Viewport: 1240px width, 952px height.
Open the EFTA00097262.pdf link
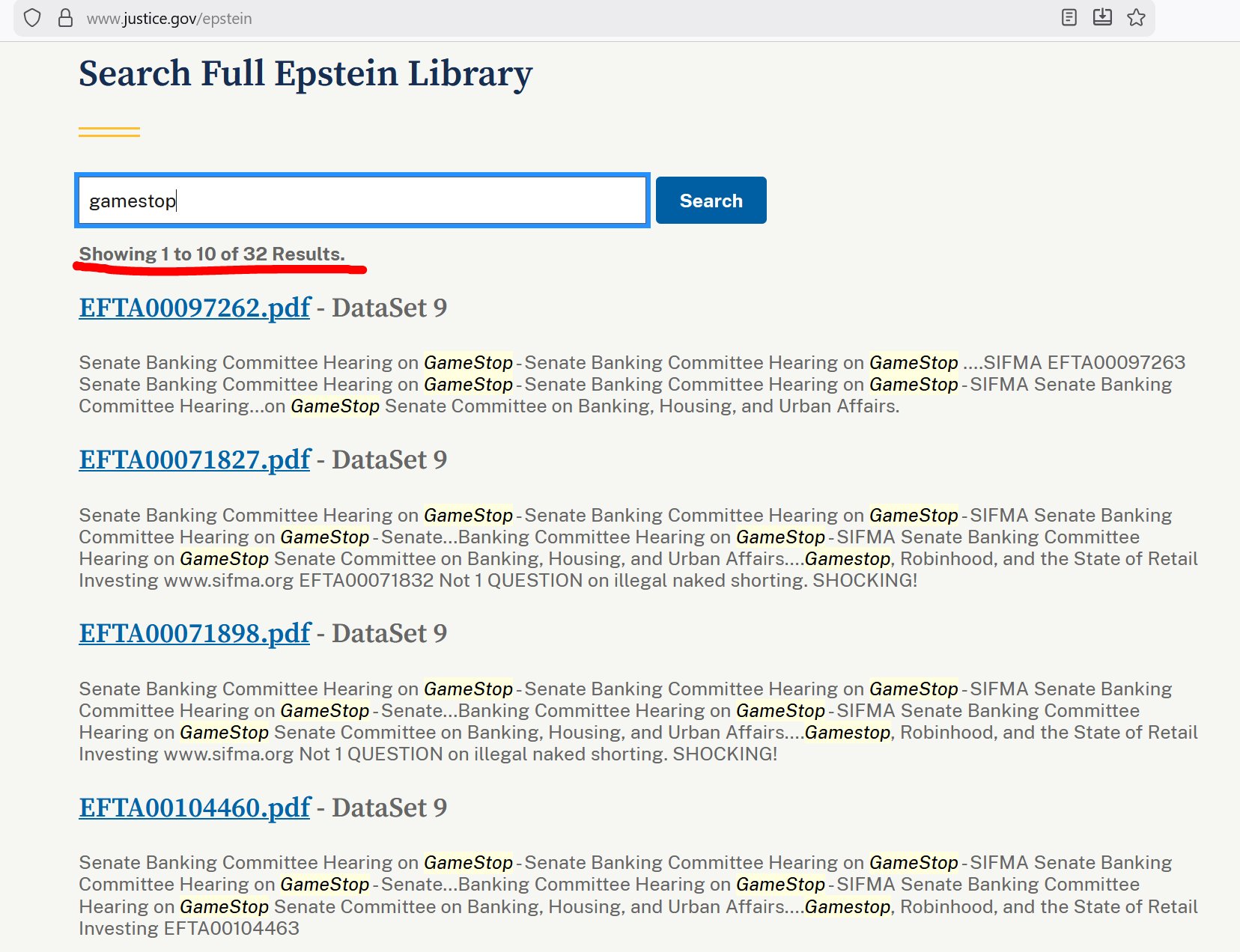point(195,308)
